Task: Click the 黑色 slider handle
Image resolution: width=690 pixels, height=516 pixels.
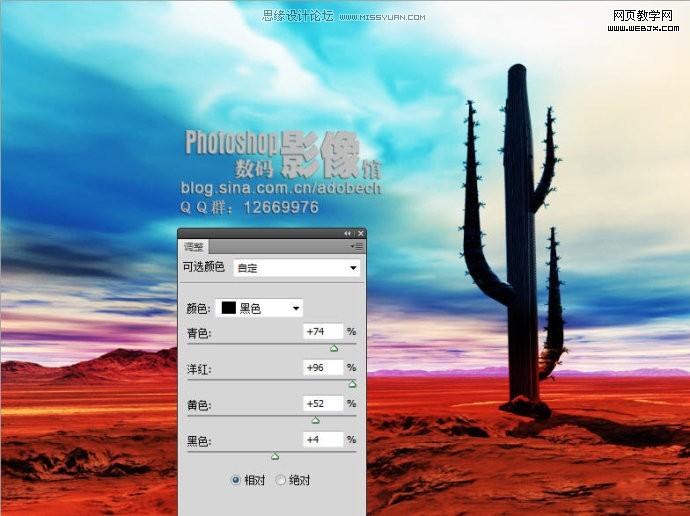Action: (275, 457)
